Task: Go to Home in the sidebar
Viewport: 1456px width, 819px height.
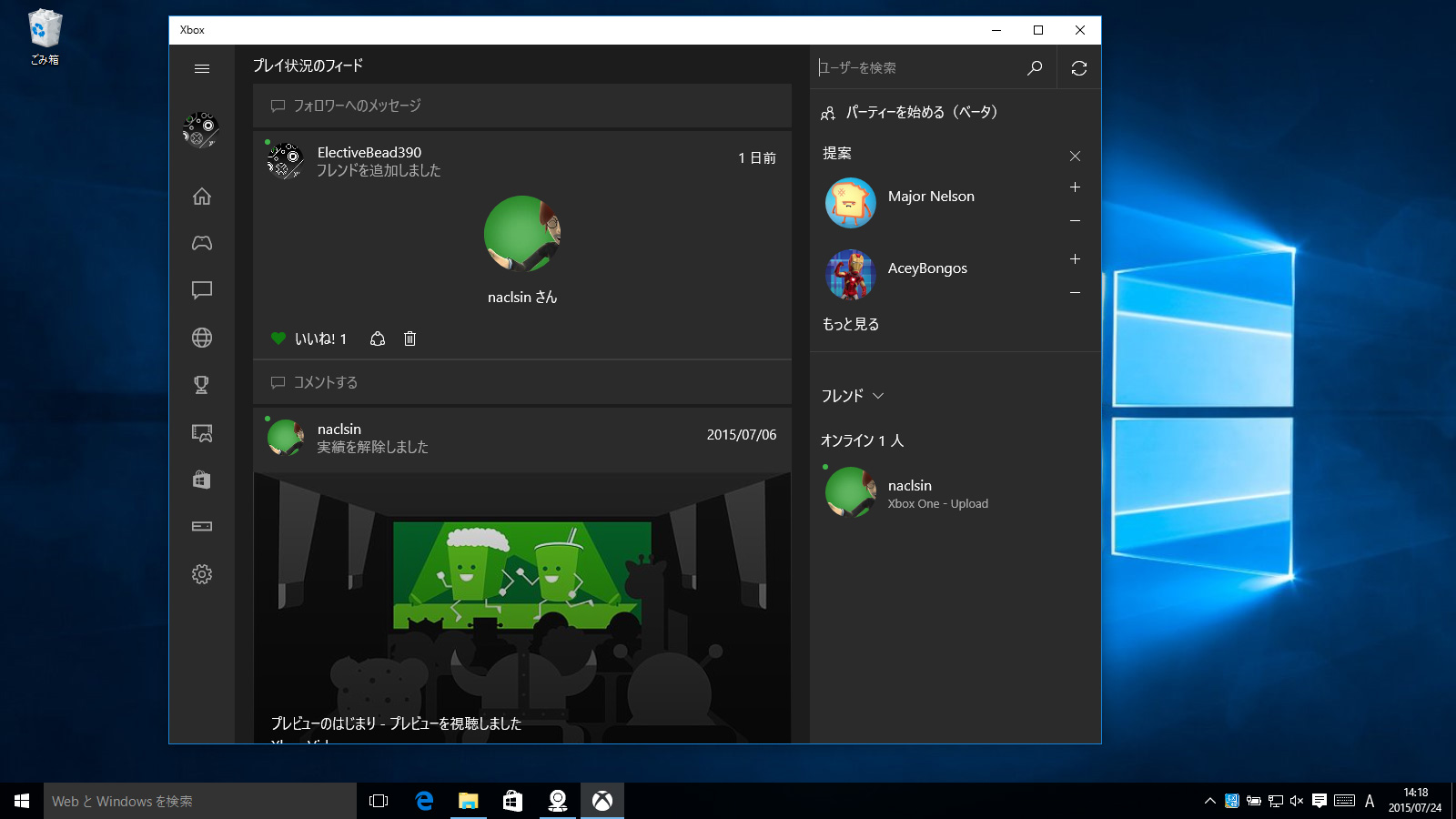Action: pos(202,197)
